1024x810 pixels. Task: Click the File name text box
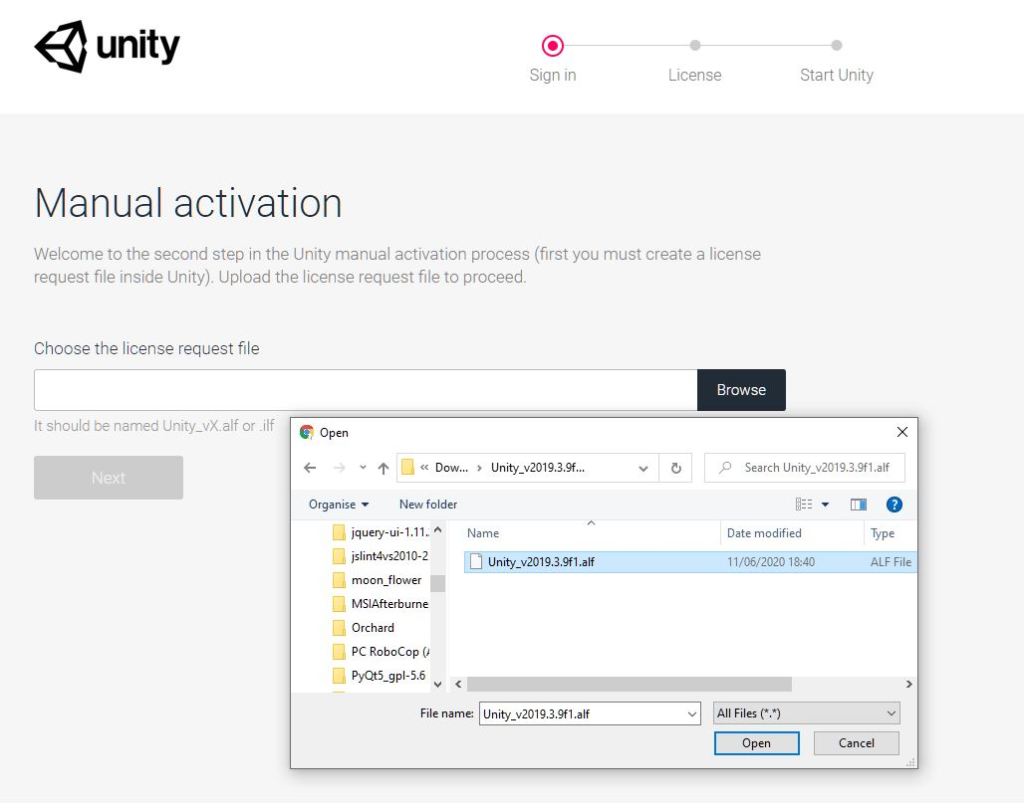(582, 714)
